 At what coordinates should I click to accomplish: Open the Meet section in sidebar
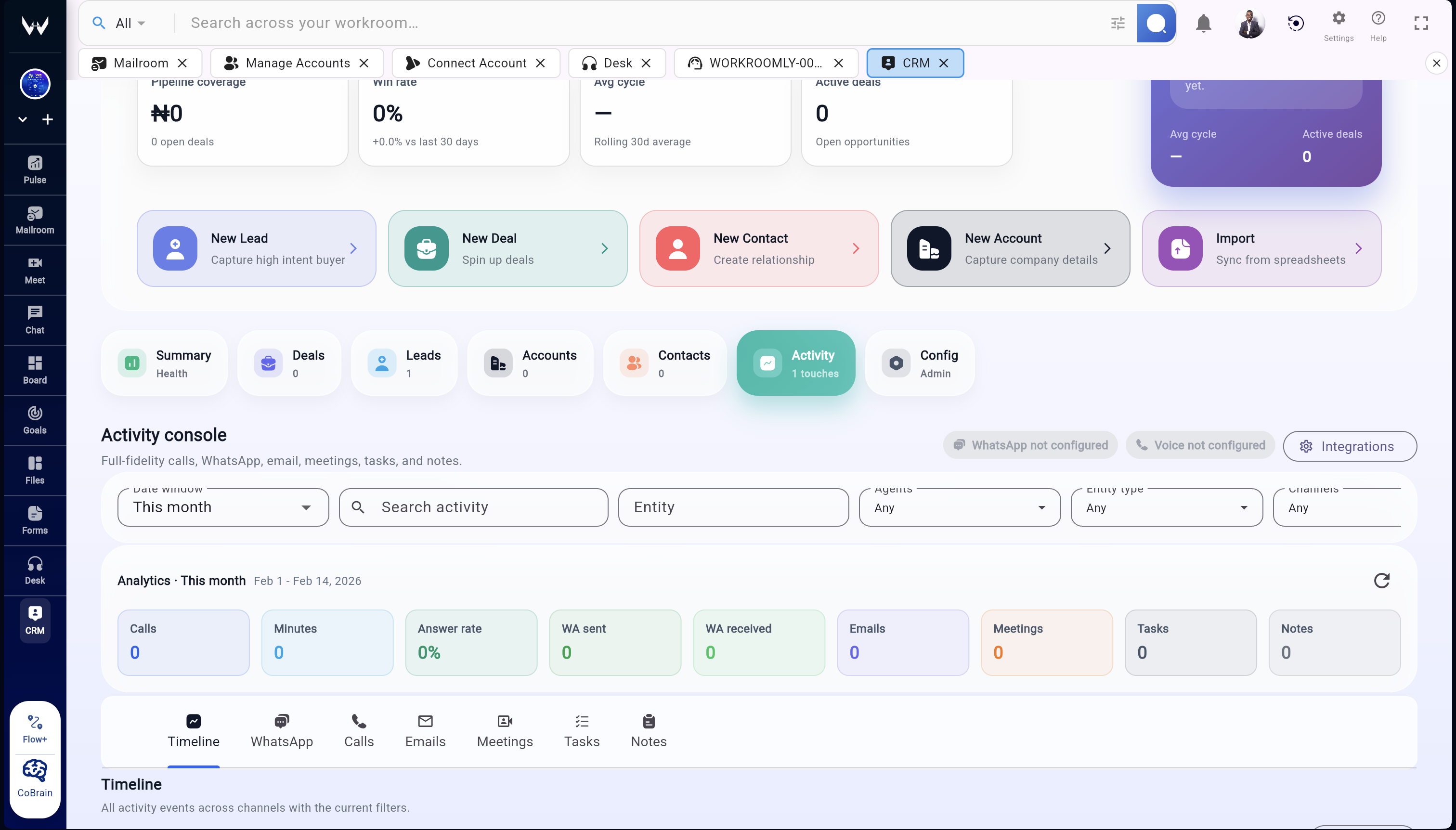[35, 270]
